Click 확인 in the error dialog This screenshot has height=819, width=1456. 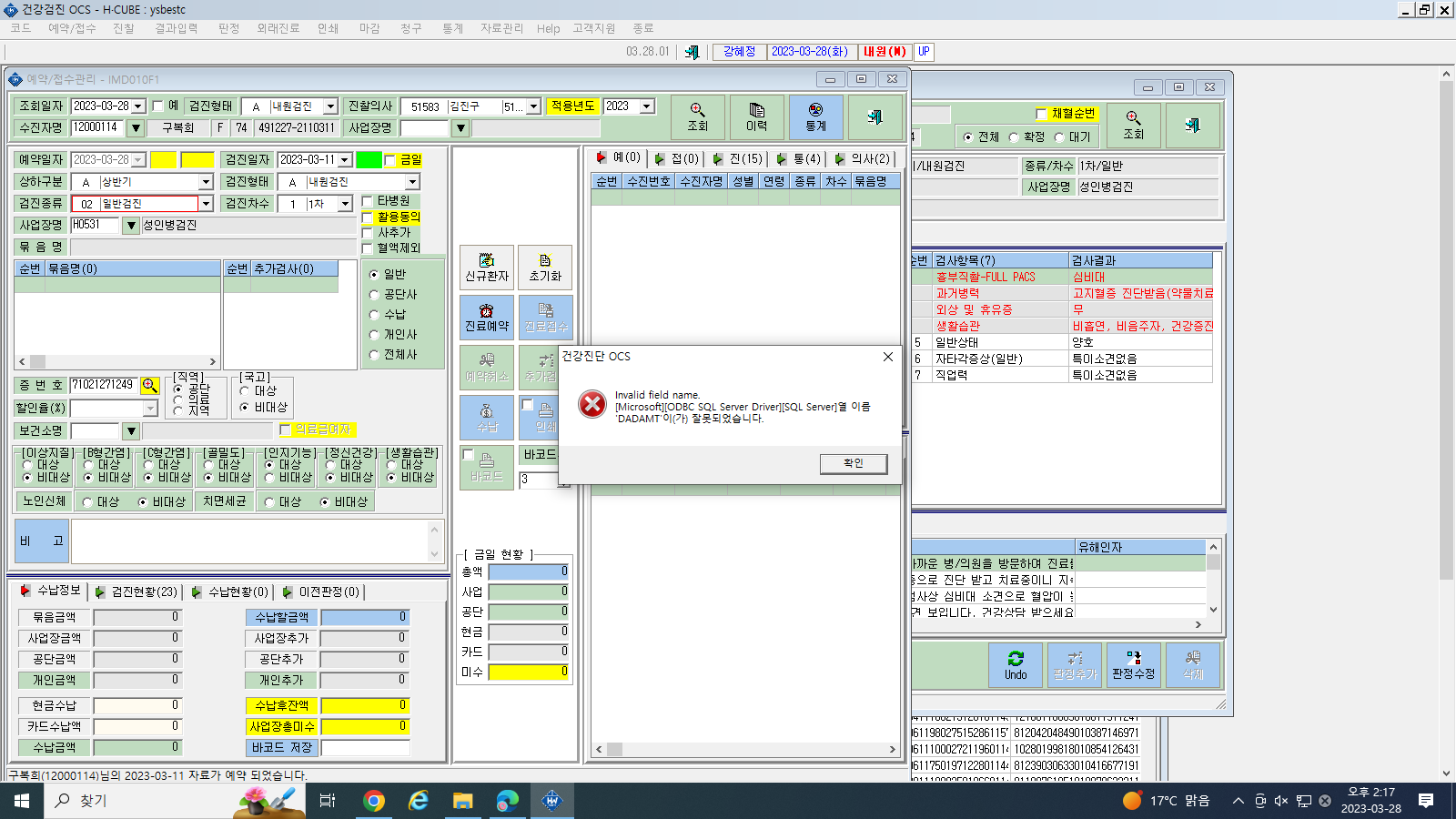(x=854, y=463)
